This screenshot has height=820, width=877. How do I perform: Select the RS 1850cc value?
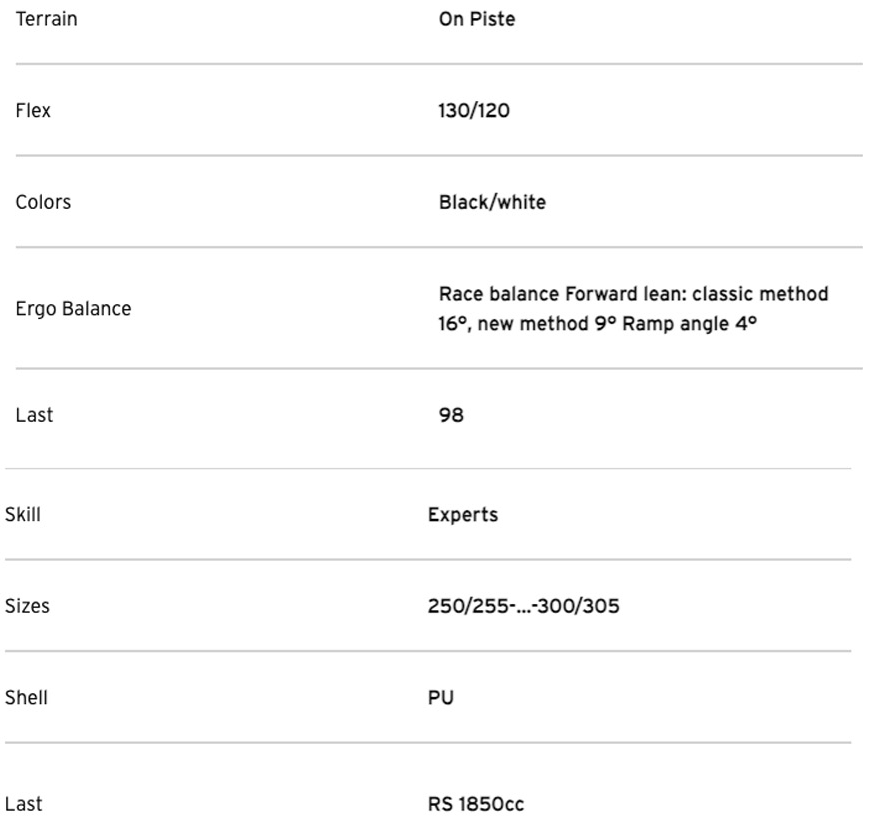click(x=475, y=804)
